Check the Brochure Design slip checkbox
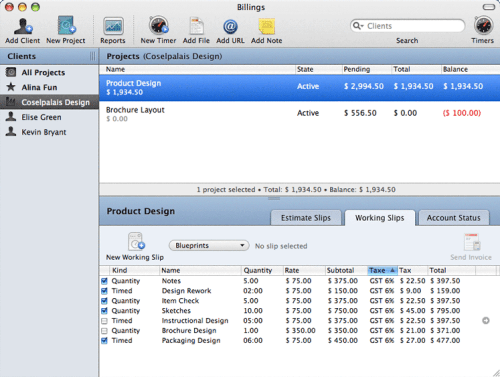Screen dimensions: 500x377 click(x=104, y=331)
